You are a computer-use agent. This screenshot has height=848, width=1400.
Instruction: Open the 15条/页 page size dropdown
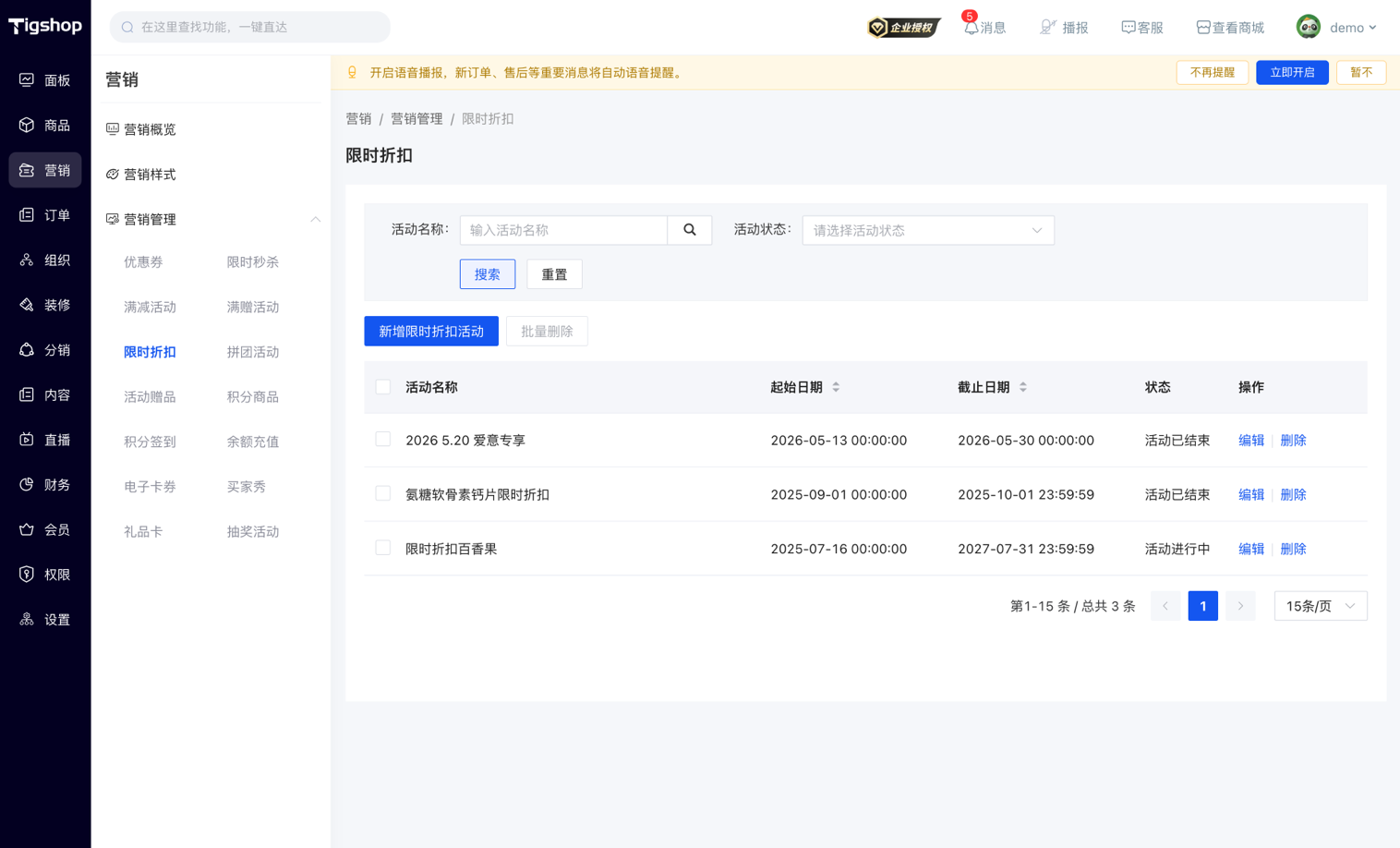[1321, 606]
